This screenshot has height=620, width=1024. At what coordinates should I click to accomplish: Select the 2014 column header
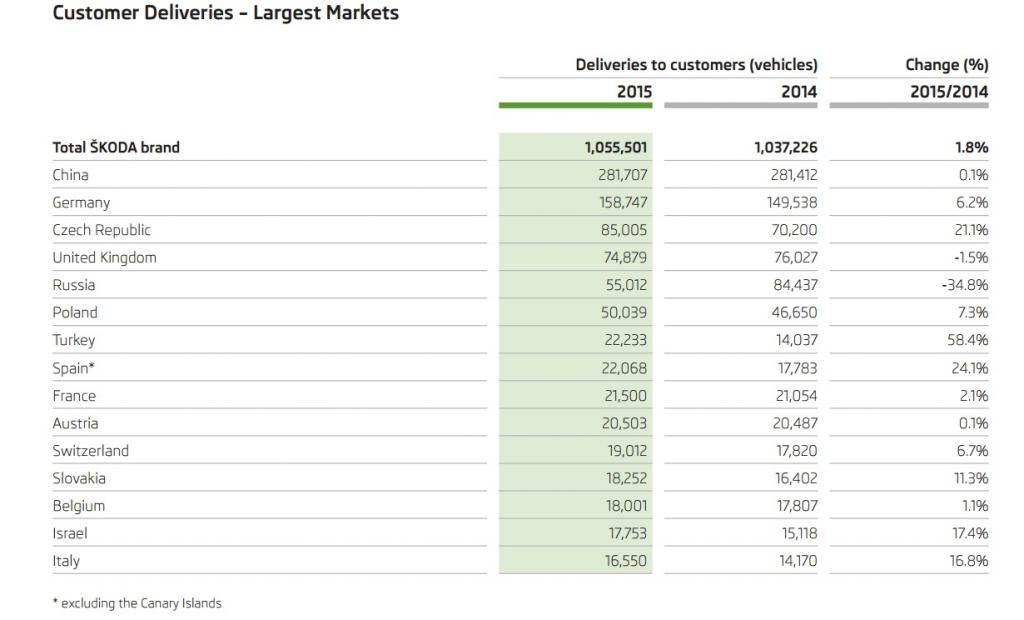point(799,91)
